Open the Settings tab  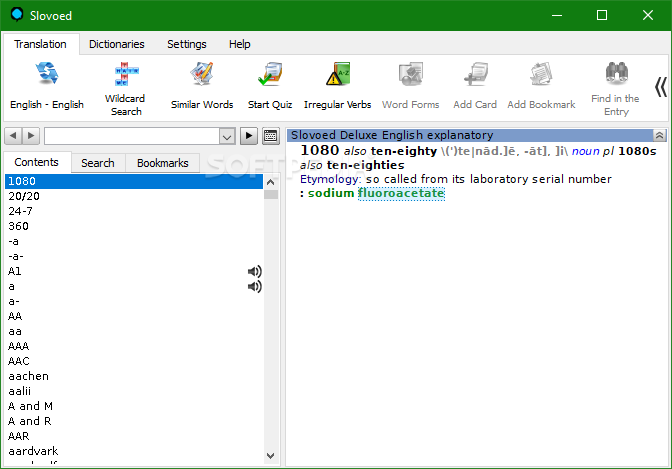[x=187, y=44]
